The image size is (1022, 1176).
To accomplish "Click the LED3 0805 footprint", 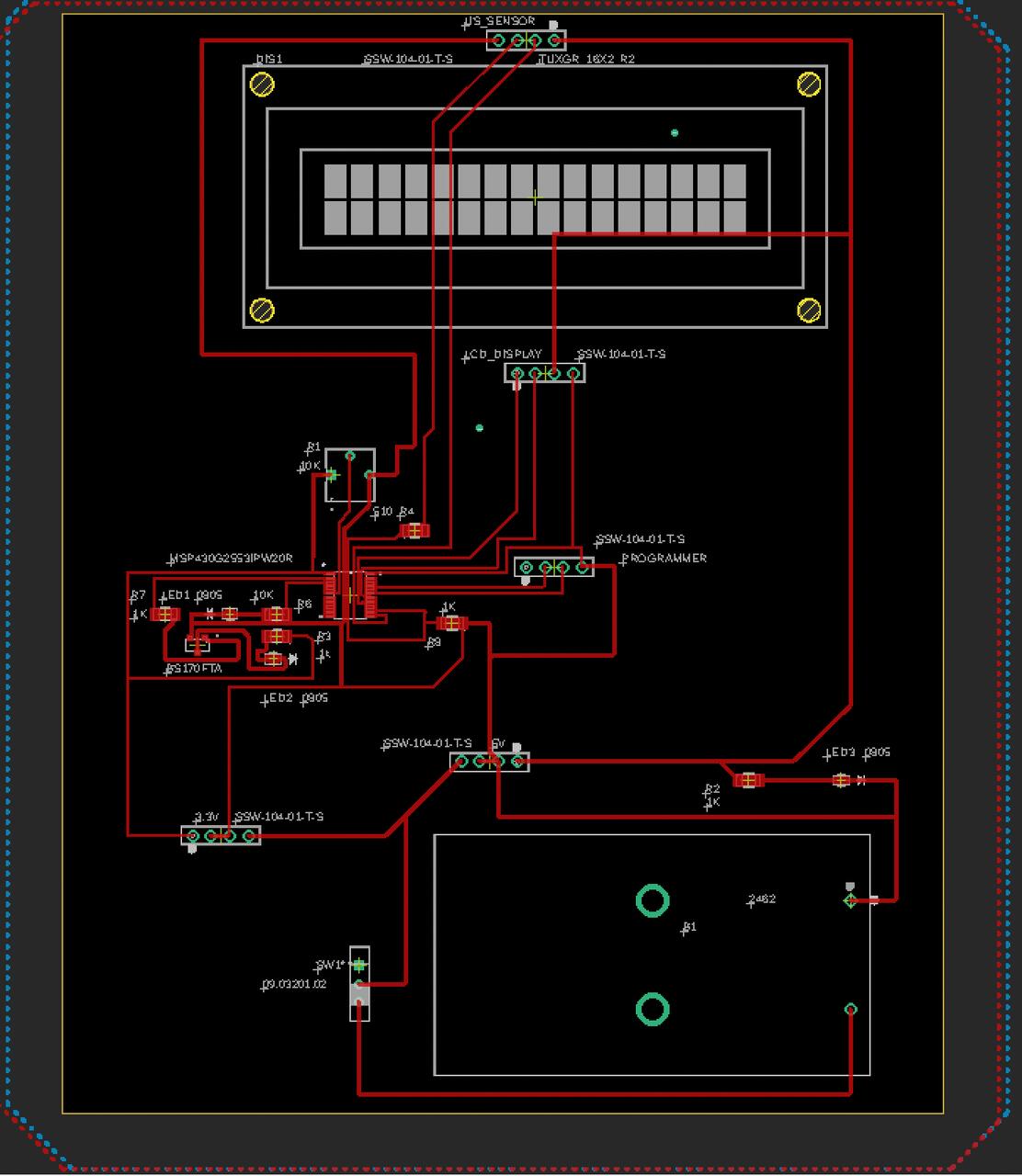I will point(841,781).
